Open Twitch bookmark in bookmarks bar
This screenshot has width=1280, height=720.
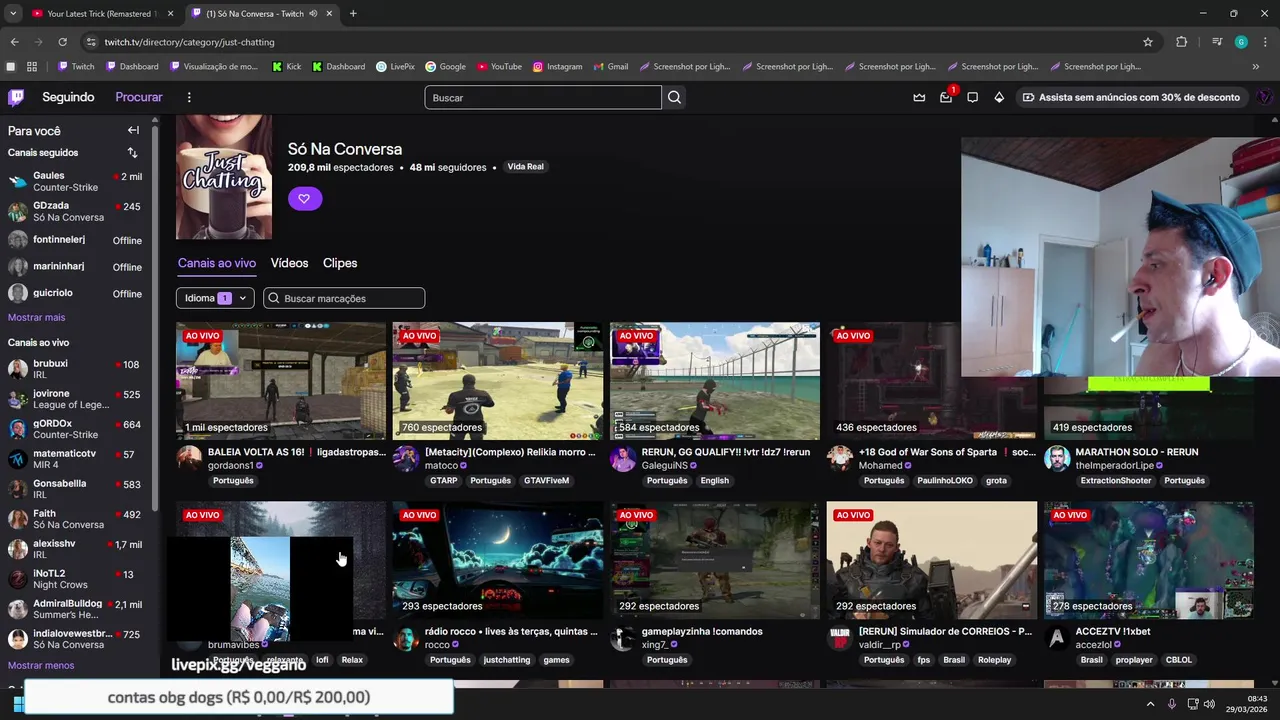pos(76,67)
